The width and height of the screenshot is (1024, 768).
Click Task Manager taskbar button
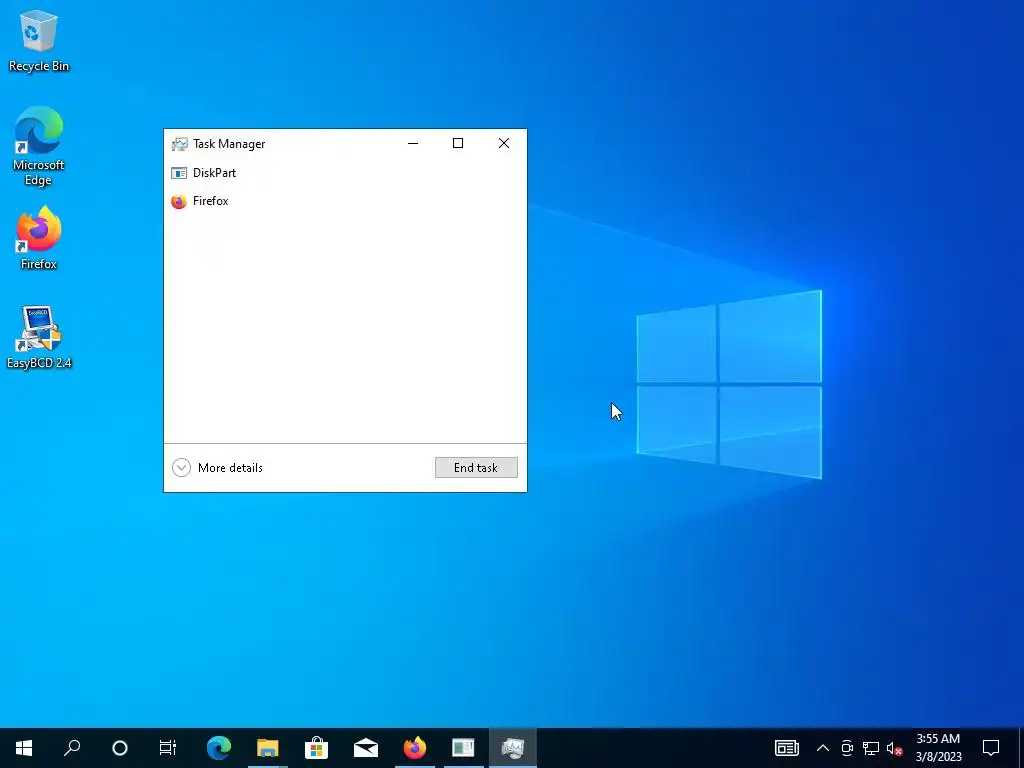(513, 748)
